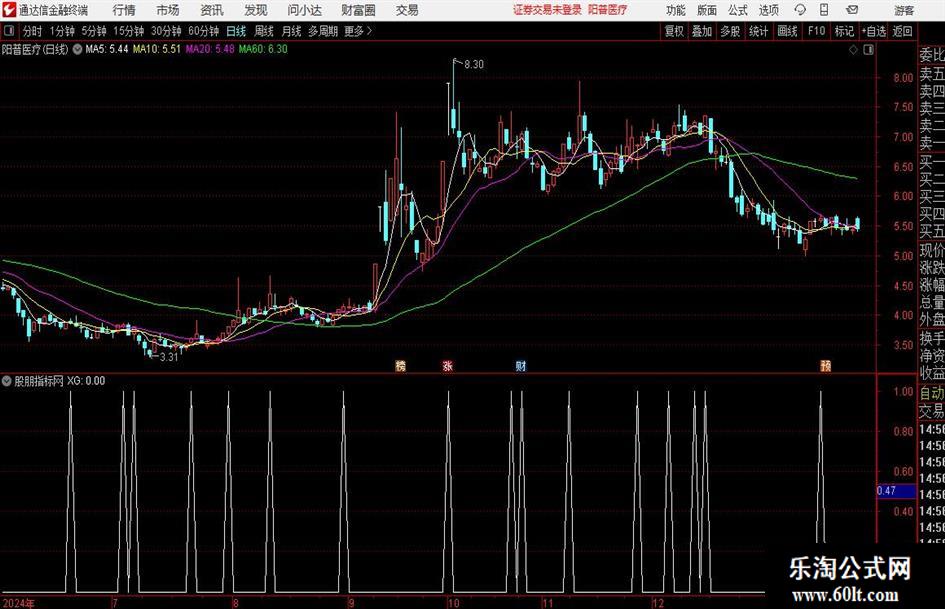This screenshot has width=945, height=609.
Task: Expand 更多 period options
Action: 358,31
